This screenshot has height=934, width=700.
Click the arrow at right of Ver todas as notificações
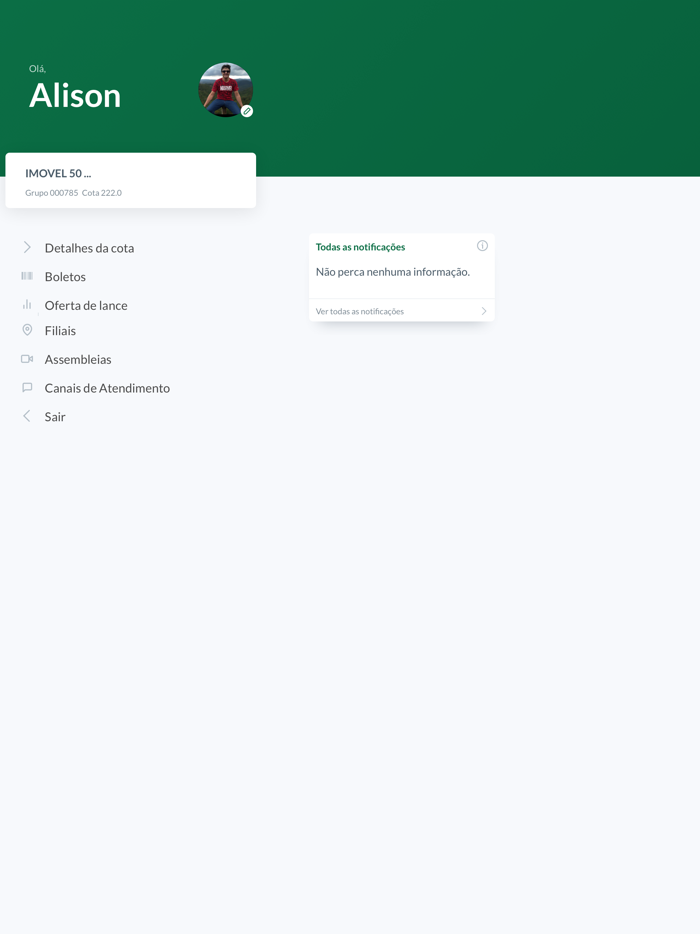484,311
